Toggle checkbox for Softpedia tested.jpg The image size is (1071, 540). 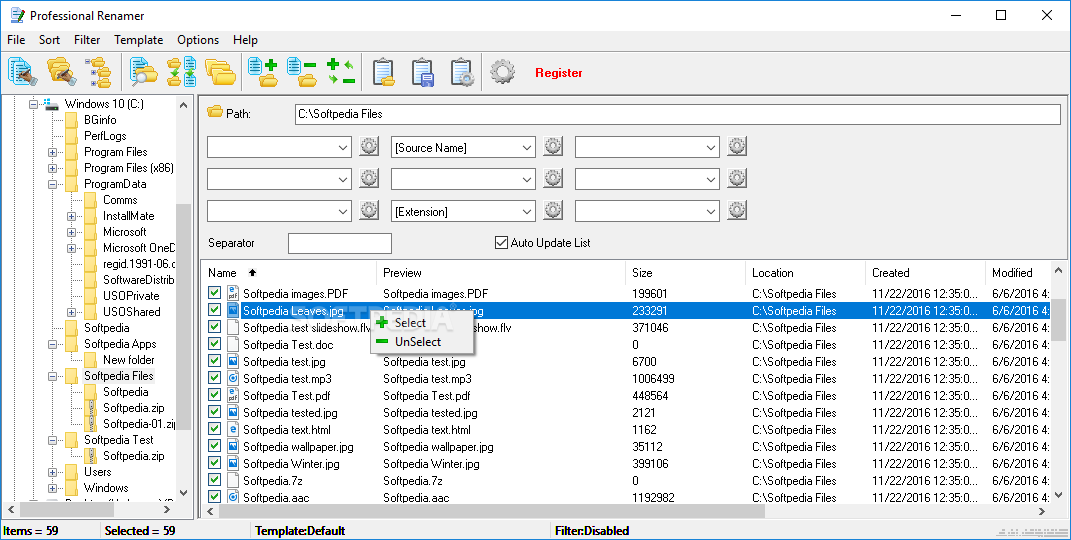tap(214, 412)
